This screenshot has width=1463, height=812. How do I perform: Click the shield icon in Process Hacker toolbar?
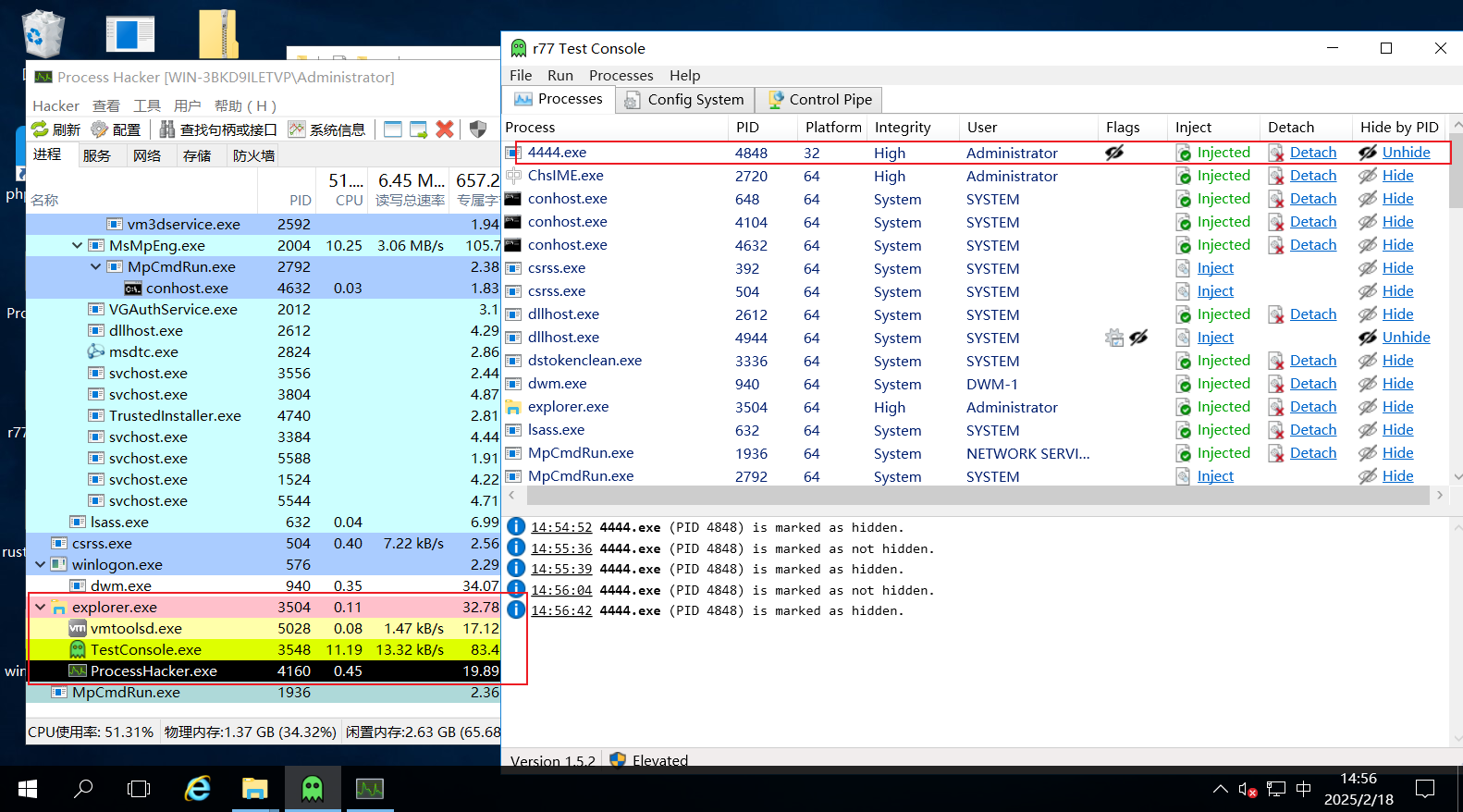click(478, 129)
